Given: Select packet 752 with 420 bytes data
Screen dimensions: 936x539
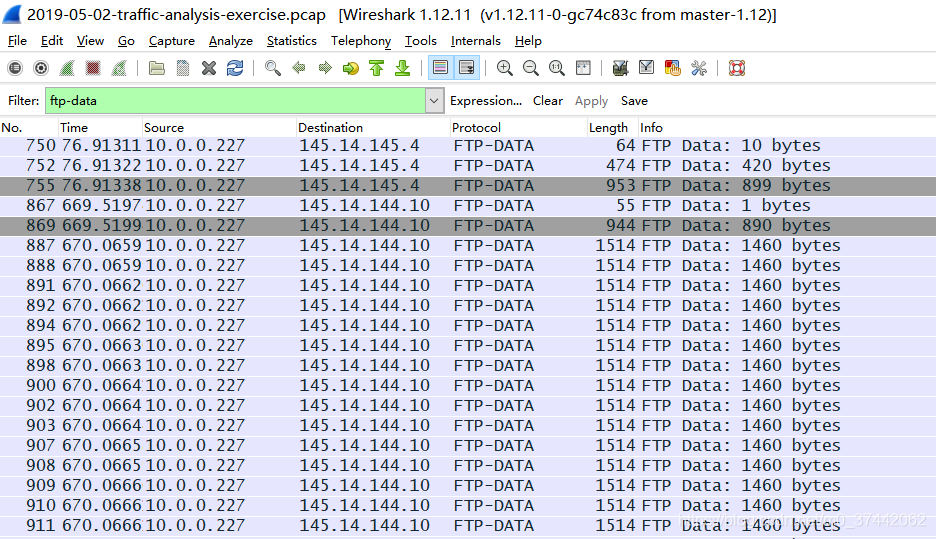Looking at the screenshot, I should click(x=468, y=165).
